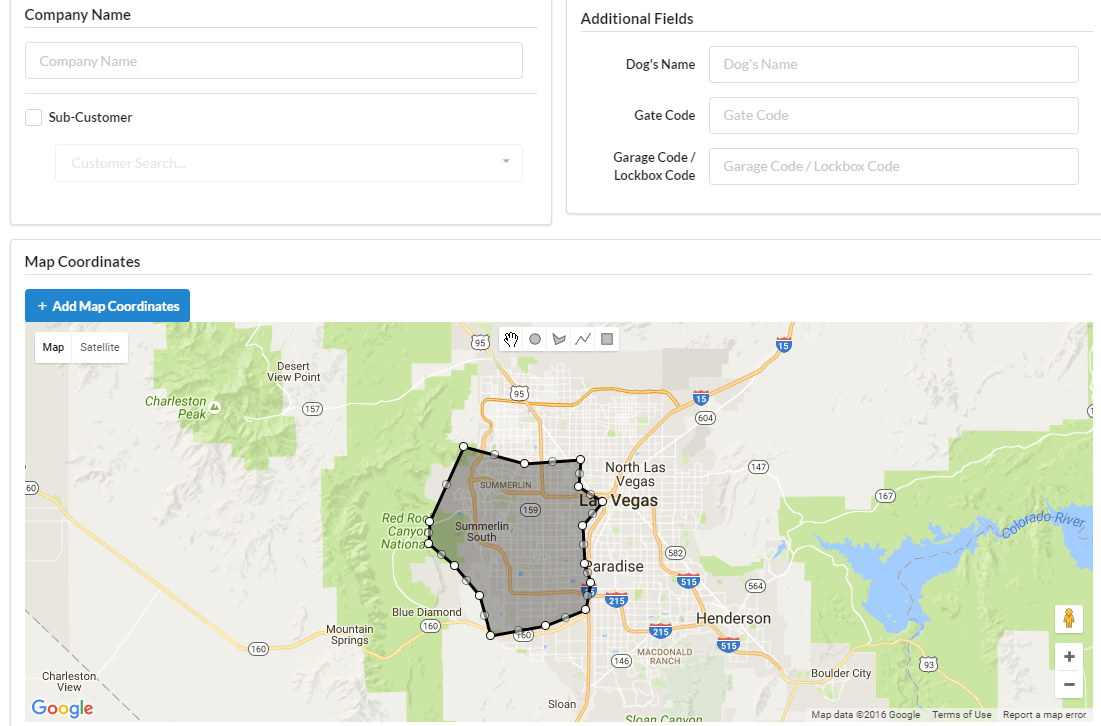This screenshot has width=1101, height=726.
Task: Focus the Company Name input field
Action: click(x=274, y=60)
